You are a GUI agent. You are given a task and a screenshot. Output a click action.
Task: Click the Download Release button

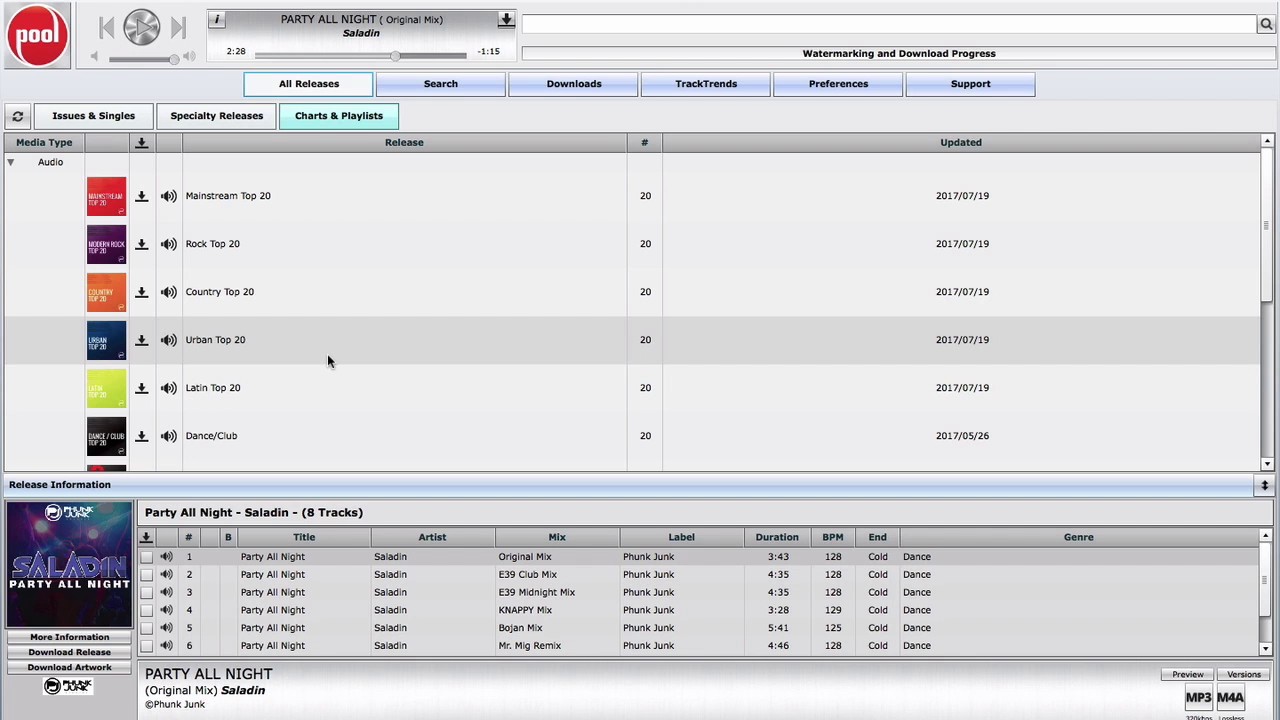point(69,652)
